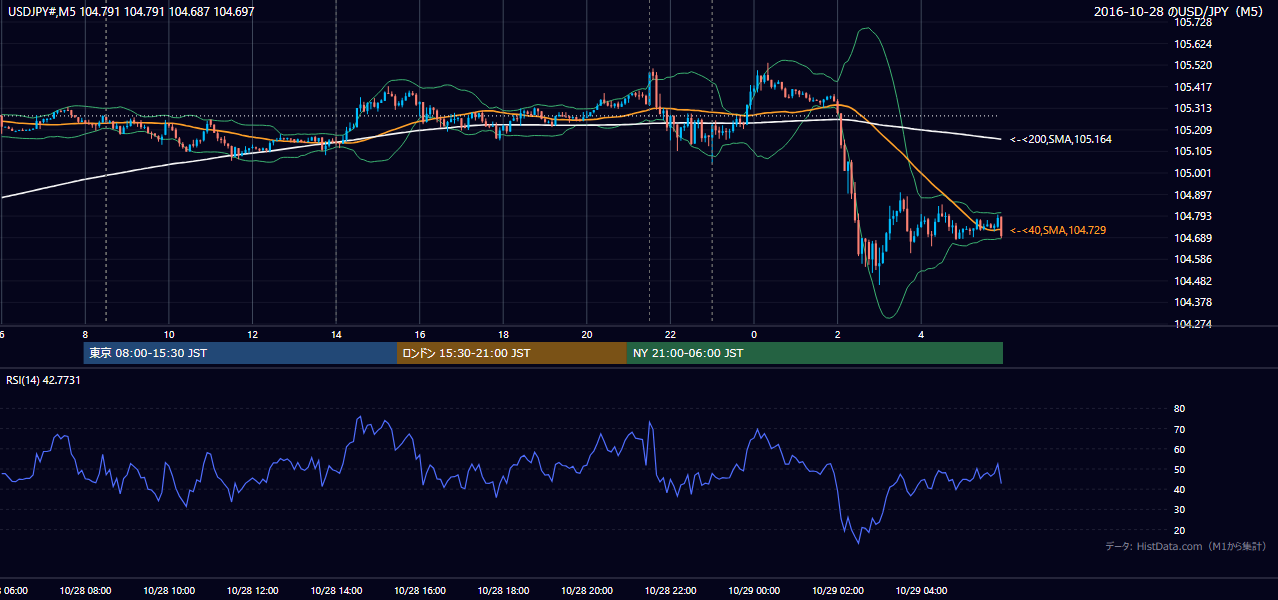Click price axis value 105.209

[1192, 130]
